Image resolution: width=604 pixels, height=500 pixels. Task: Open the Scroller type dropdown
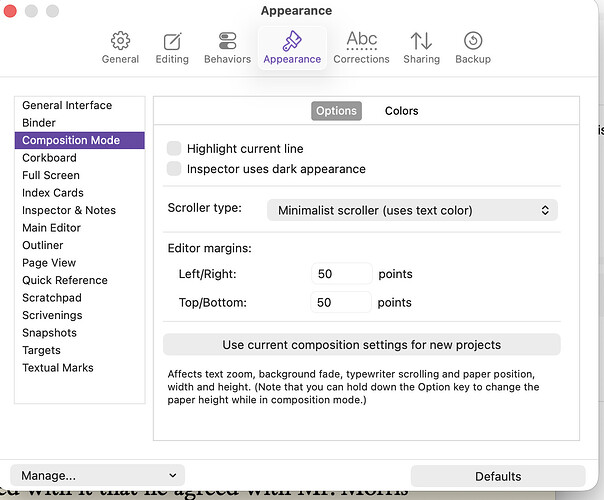point(412,210)
